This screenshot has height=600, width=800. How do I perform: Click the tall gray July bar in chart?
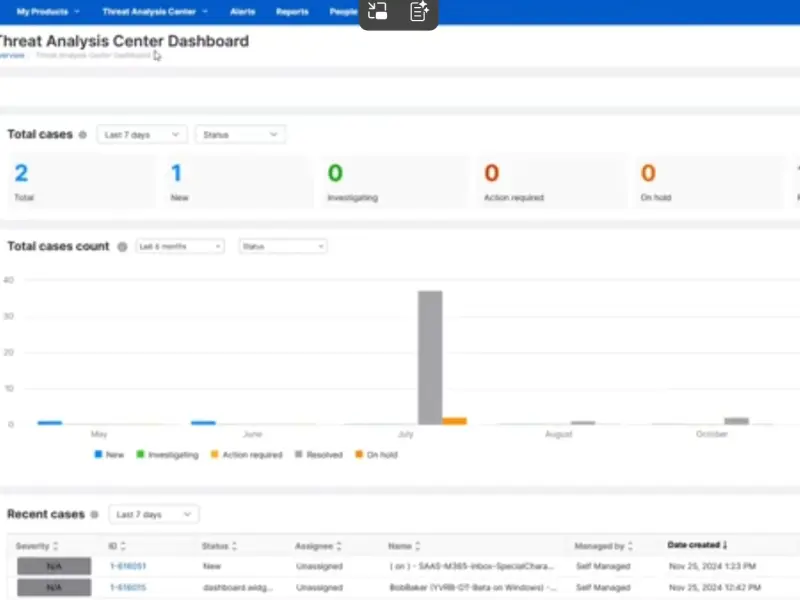(x=430, y=357)
